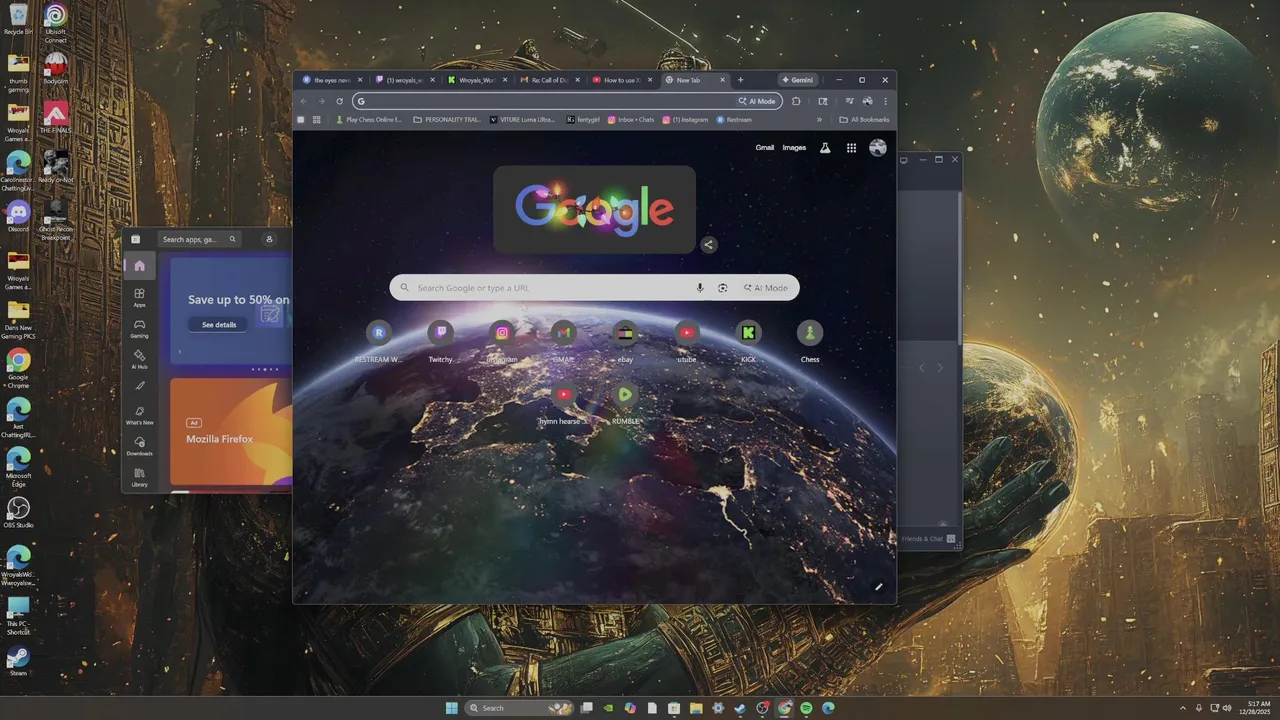This screenshot has width=1280, height=720.
Task: Start voice search with the microphone icon
Action: click(700, 288)
